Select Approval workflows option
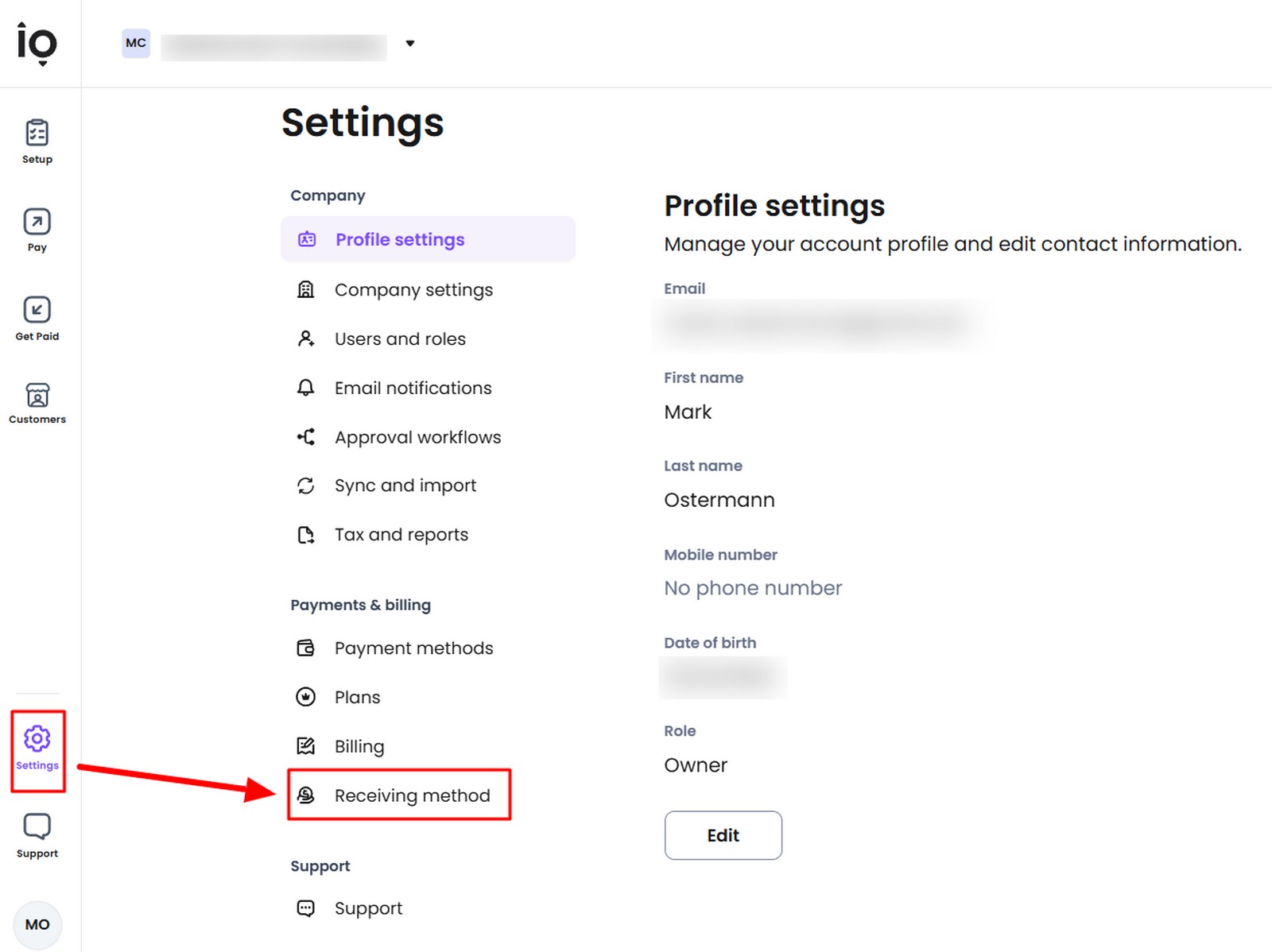 tap(417, 437)
